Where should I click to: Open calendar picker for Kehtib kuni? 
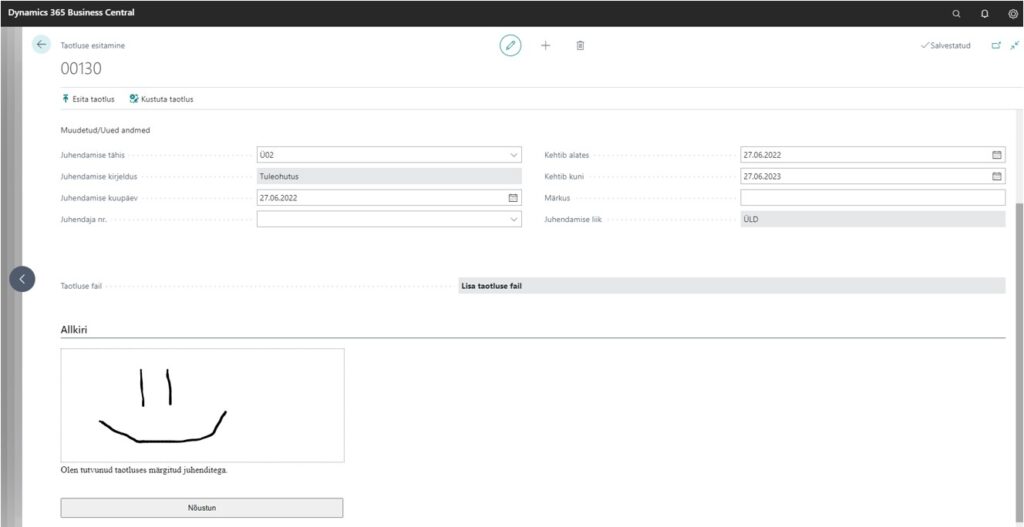tap(997, 176)
